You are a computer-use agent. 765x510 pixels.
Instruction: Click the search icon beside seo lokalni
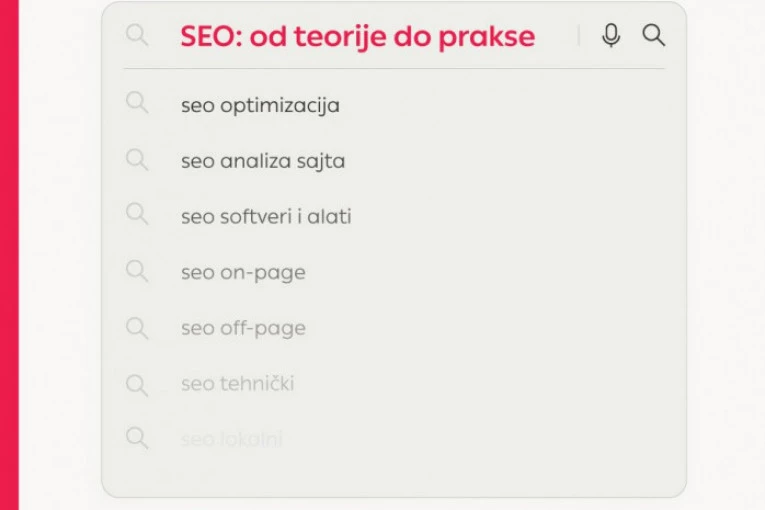coord(137,438)
